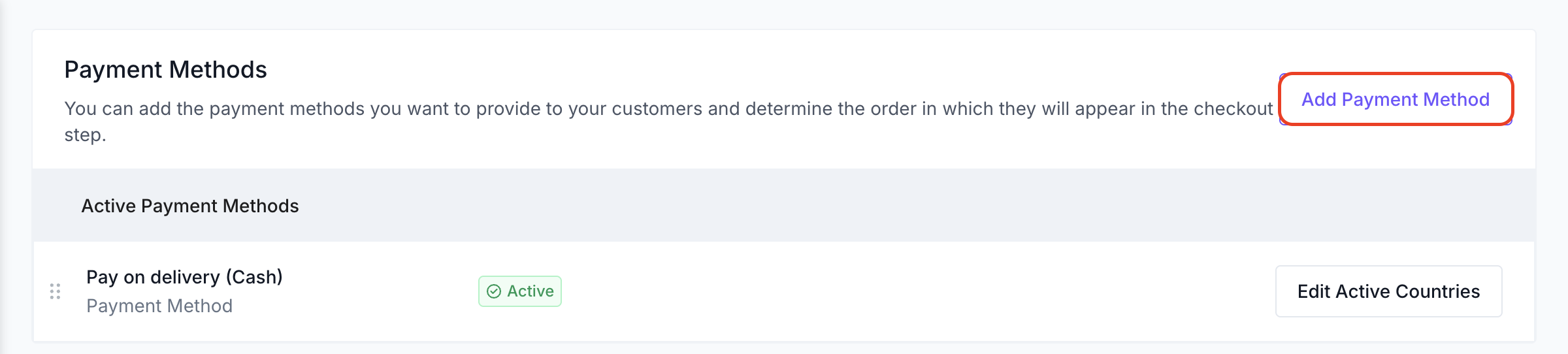Select the Active status badge
1568x354 pixels.
point(520,291)
